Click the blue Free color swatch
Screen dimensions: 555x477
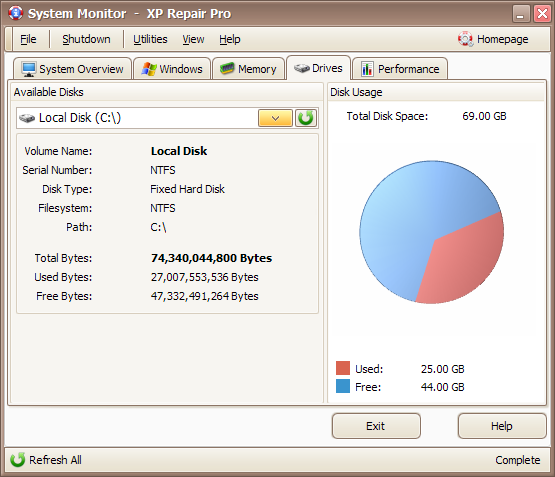[343, 386]
